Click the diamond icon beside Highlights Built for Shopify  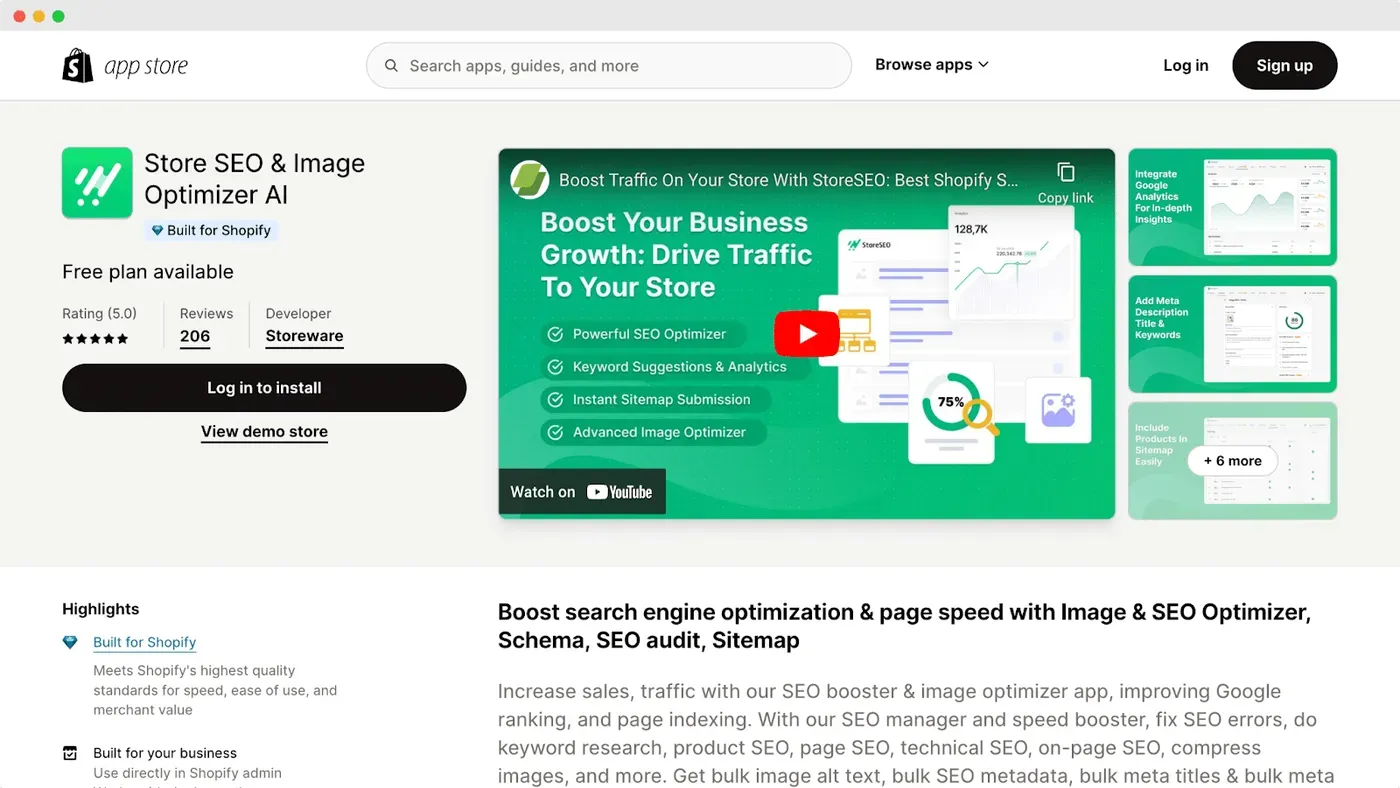tap(70, 642)
